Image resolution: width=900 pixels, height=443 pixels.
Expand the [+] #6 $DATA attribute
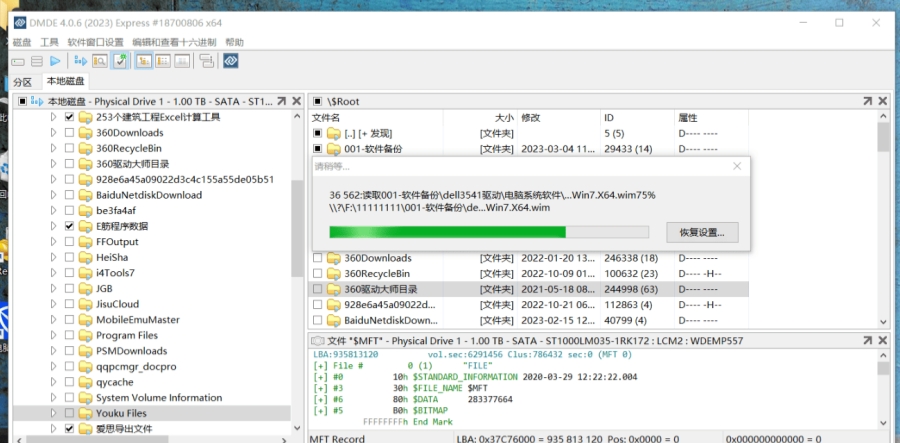tap(320, 399)
